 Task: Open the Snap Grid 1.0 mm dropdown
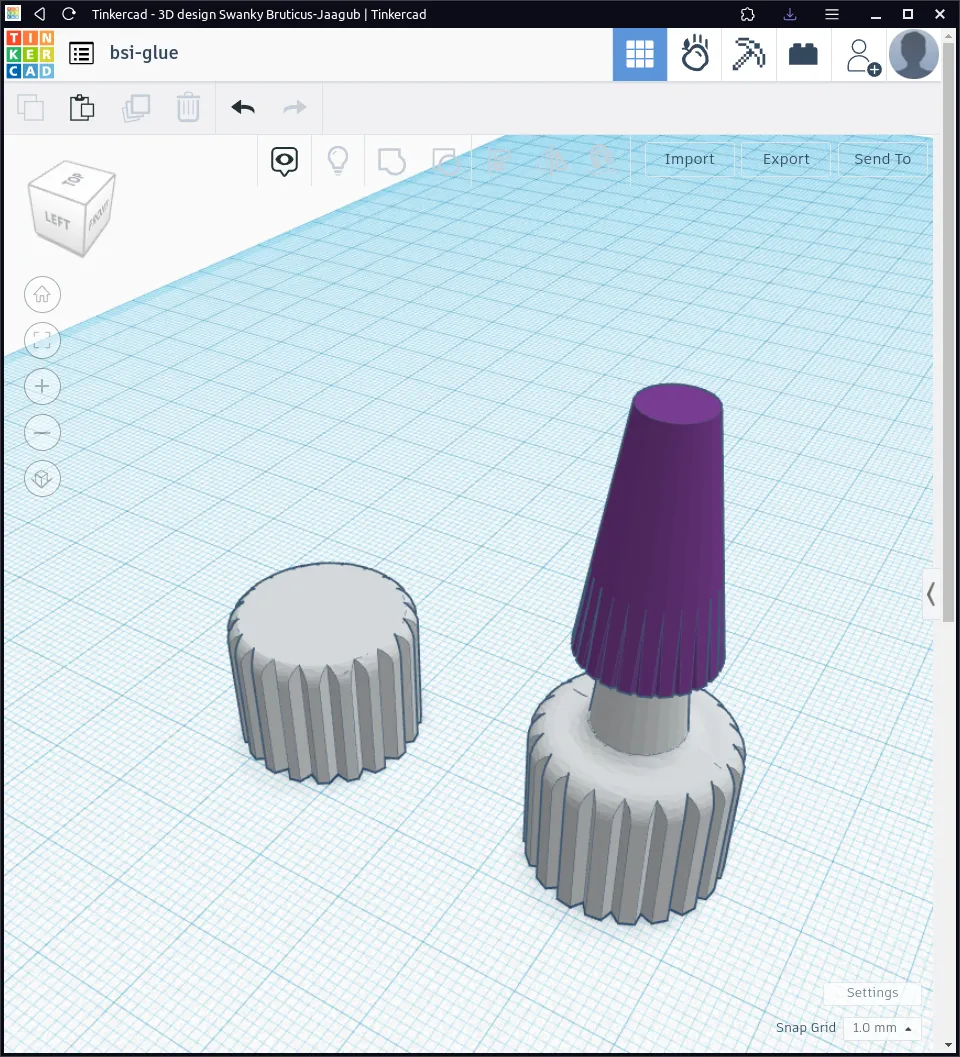[882, 1028]
